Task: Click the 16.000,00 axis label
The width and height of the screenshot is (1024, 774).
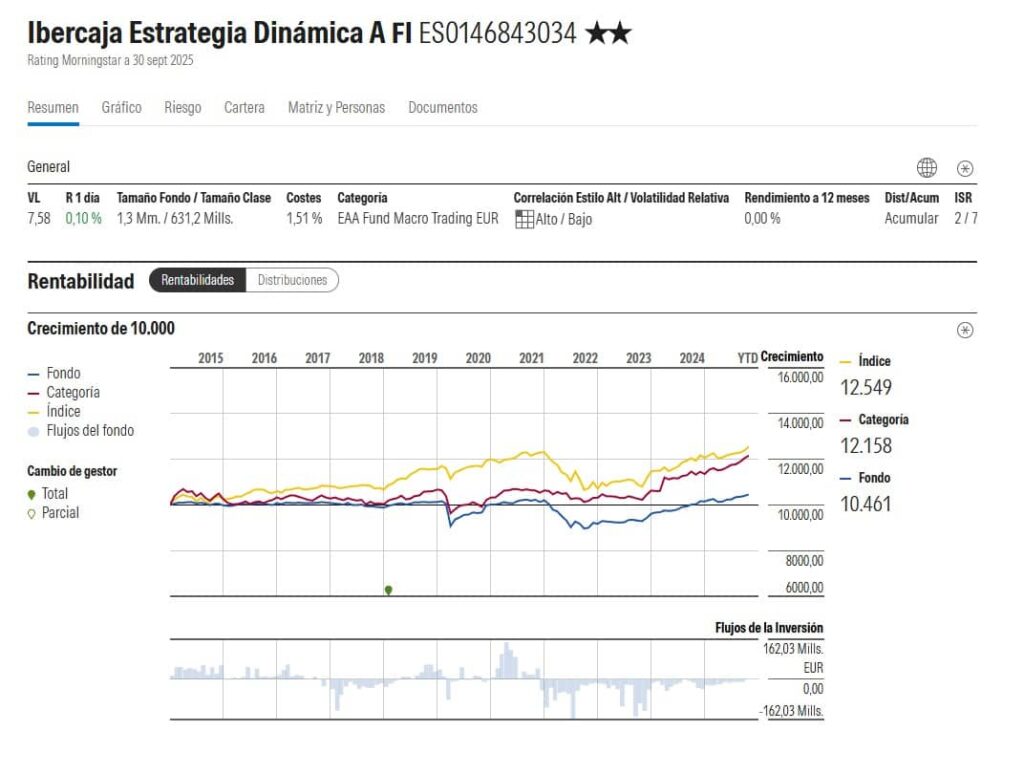Action: click(800, 378)
